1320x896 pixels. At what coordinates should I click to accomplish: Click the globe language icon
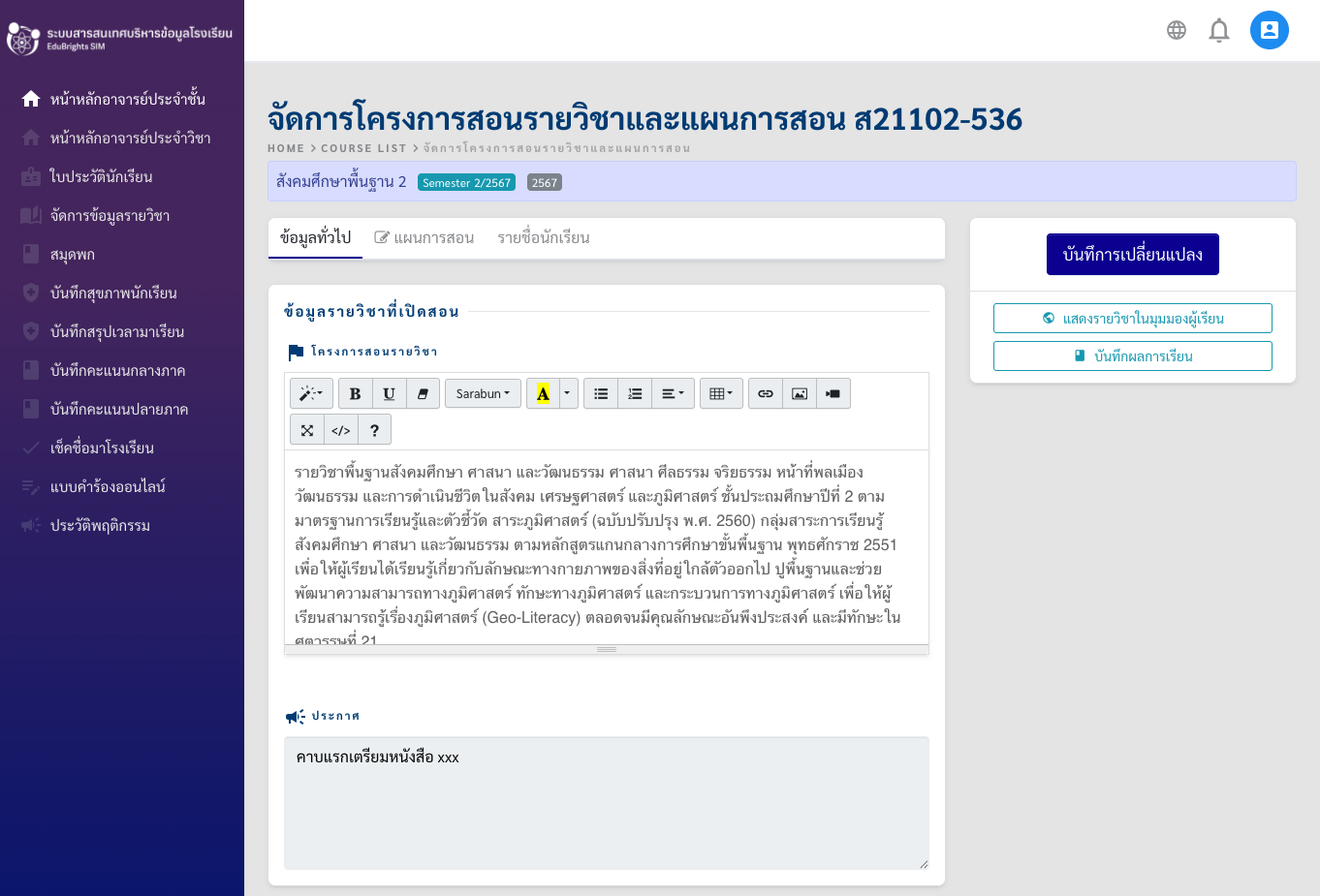[1177, 31]
